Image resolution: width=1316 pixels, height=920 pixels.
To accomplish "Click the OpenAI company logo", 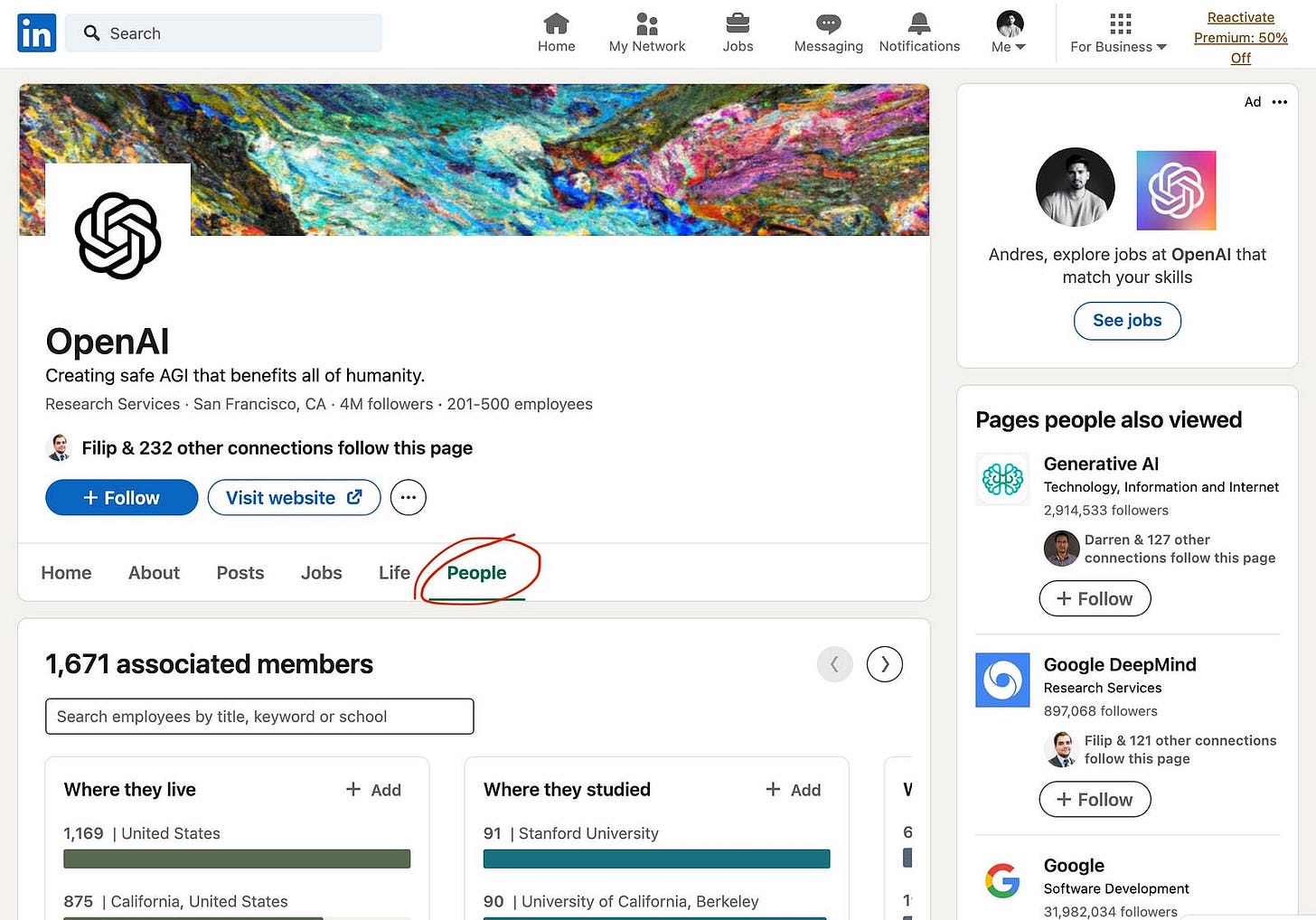I will (x=118, y=235).
